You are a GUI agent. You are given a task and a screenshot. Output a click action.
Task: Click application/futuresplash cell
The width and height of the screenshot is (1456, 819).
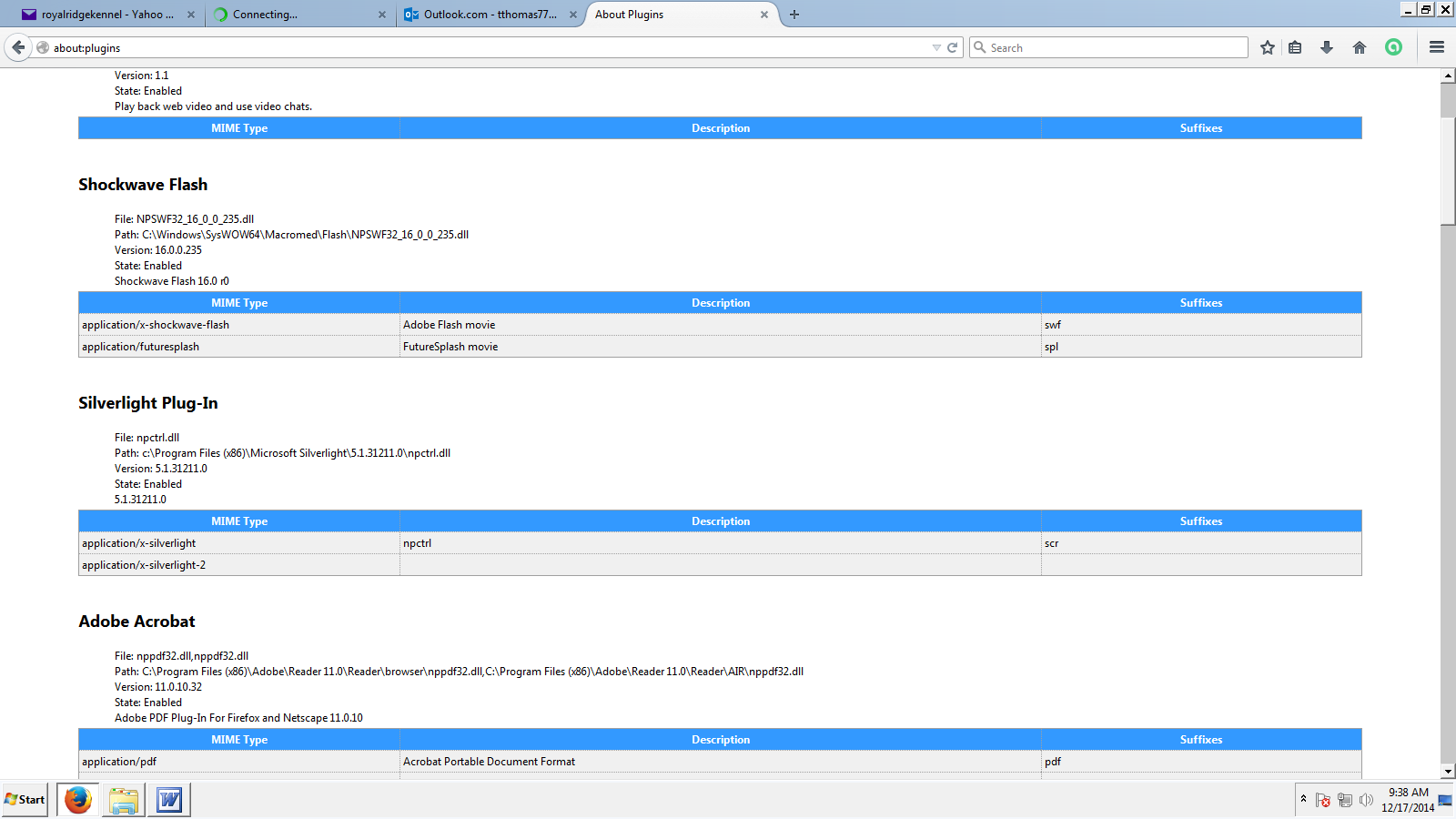click(x=239, y=347)
